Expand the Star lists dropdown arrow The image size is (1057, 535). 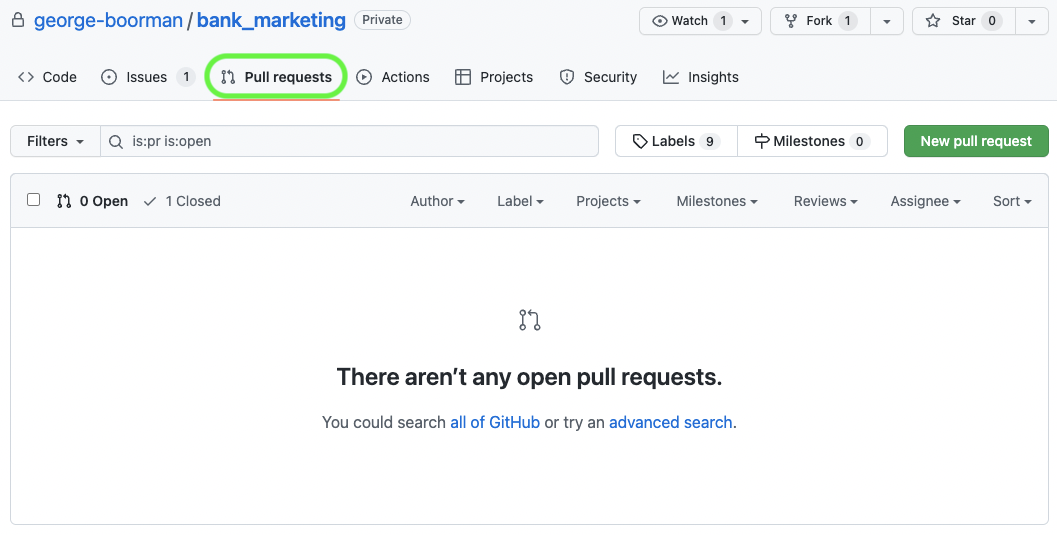point(1031,21)
